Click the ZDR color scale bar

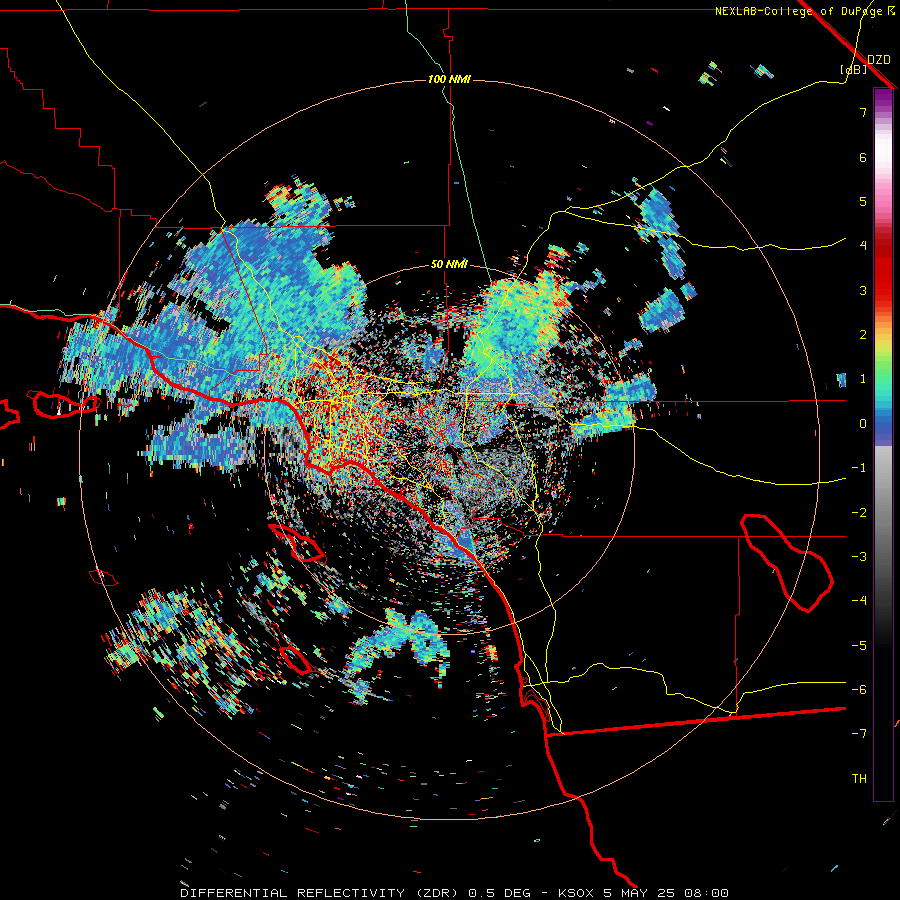[x=883, y=444]
